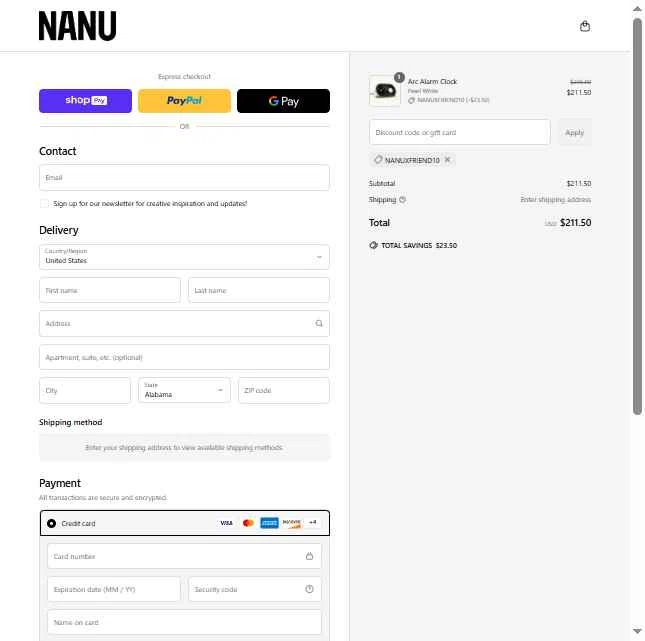Click the +4 more card types badge
The image size is (645, 641).
click(x=313, y=523)
